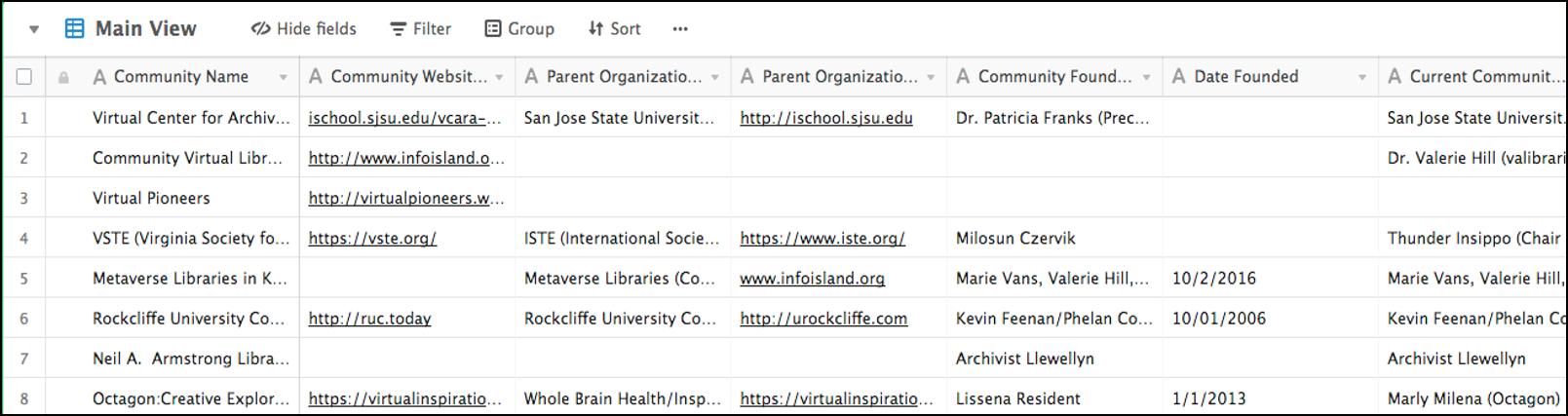The height and width of the screenshot is (416, 1568).
Task: Select the Virtual Pioneers name cell
Action: point(151,198)
